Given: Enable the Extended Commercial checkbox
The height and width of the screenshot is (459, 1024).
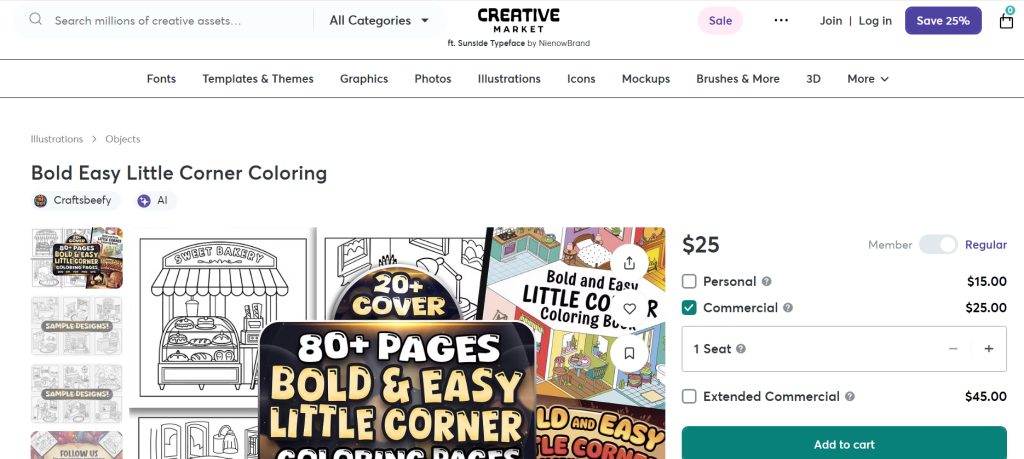Looking at the screenshot, I should (x=689, y=397).
